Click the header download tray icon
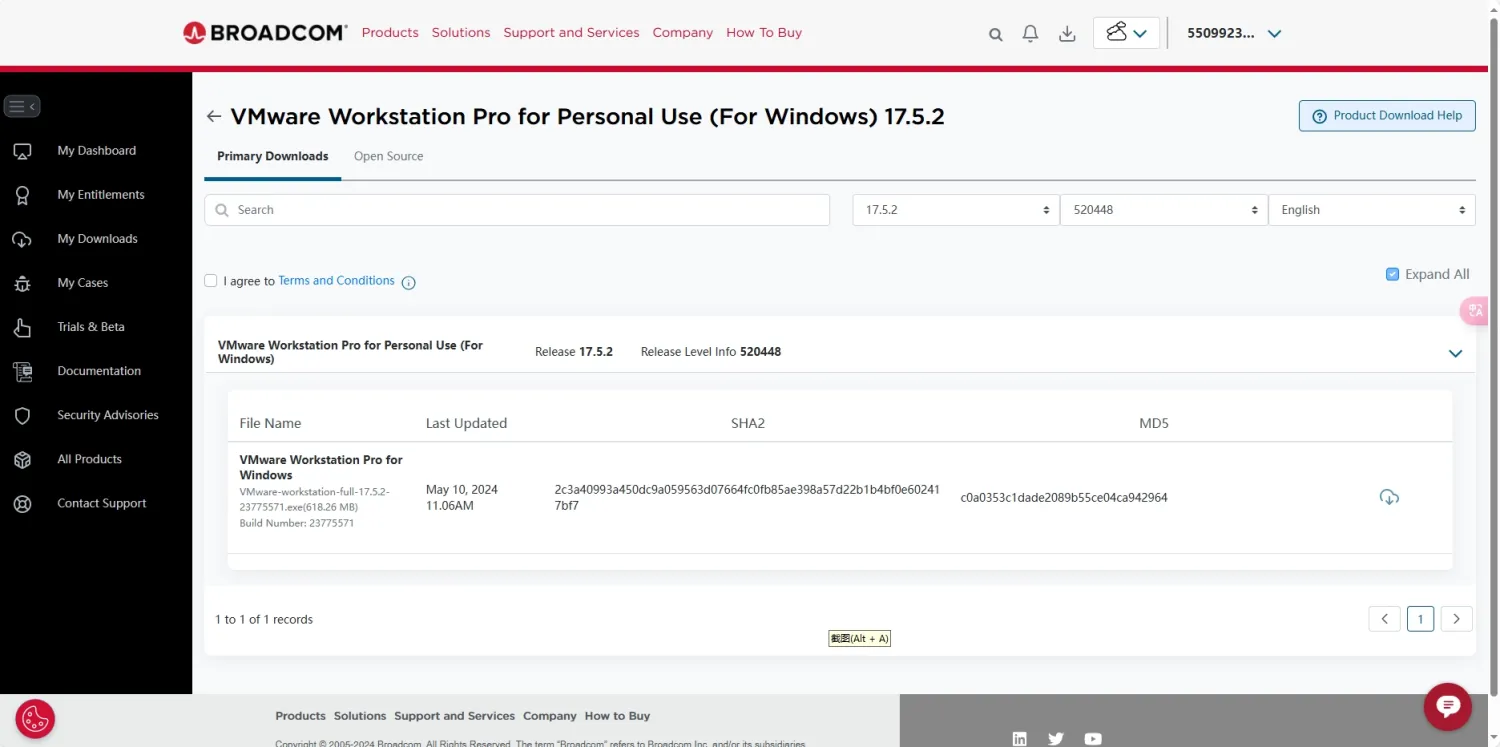This screenshot has height=747, width=1500. click(1067, 34)
